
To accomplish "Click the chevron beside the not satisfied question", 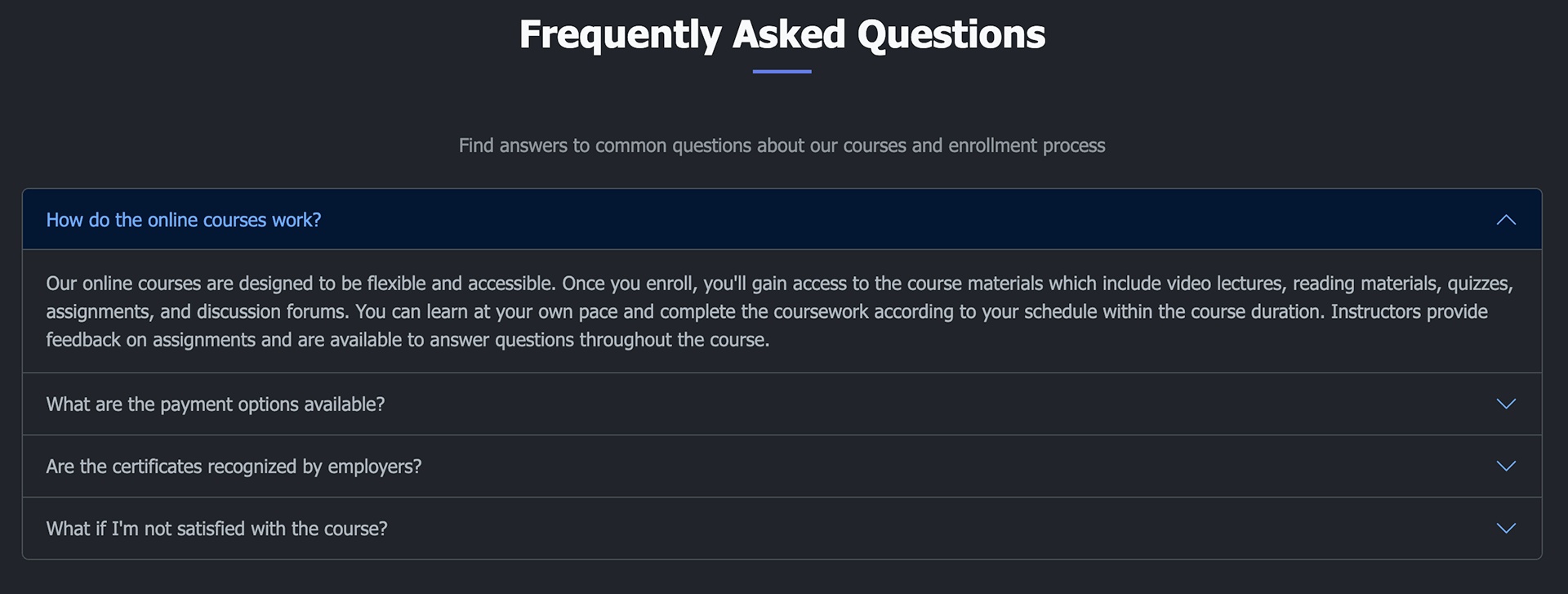I will click(1505, 529).
